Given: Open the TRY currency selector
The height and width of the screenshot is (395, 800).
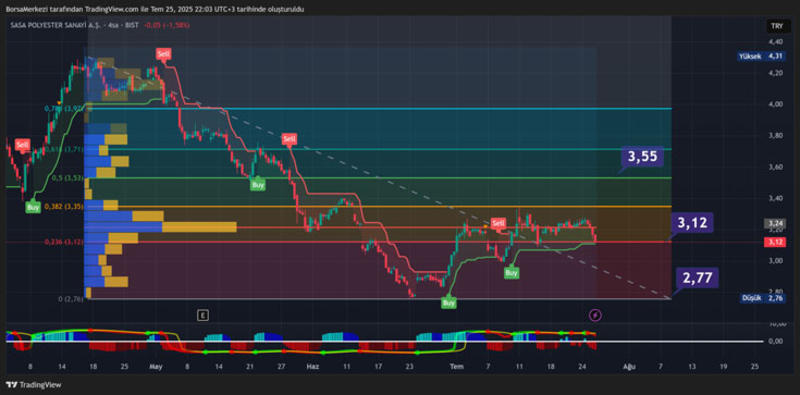Looking at the screenshot, I should click(x=777, y=26).
